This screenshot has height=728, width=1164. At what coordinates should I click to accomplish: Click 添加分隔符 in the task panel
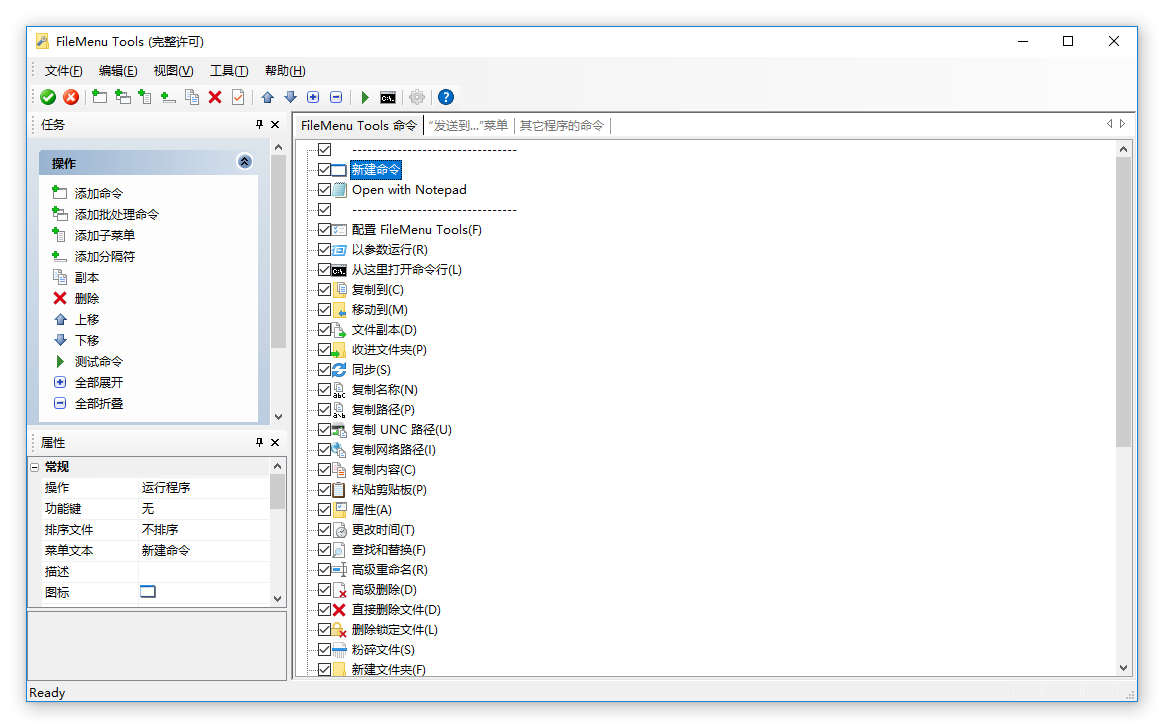[105, 257]
